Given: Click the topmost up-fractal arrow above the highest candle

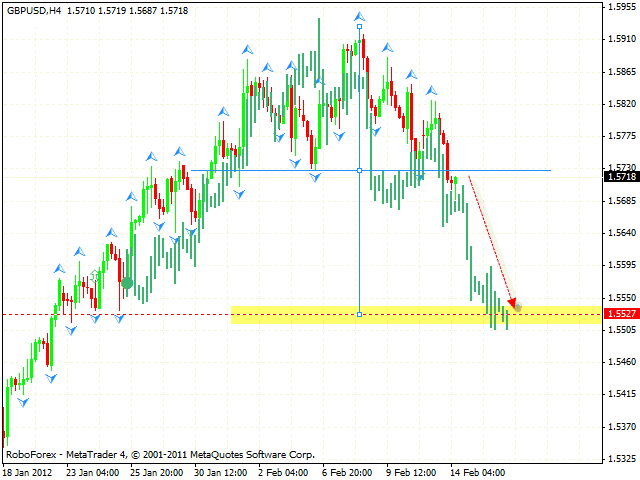Looking at the screenshot, I should (x=359, y=17).
